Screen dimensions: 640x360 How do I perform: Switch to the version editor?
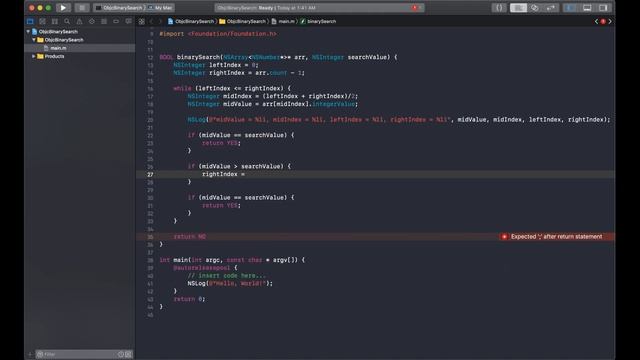pyautogui.click(x=551, y=8)
